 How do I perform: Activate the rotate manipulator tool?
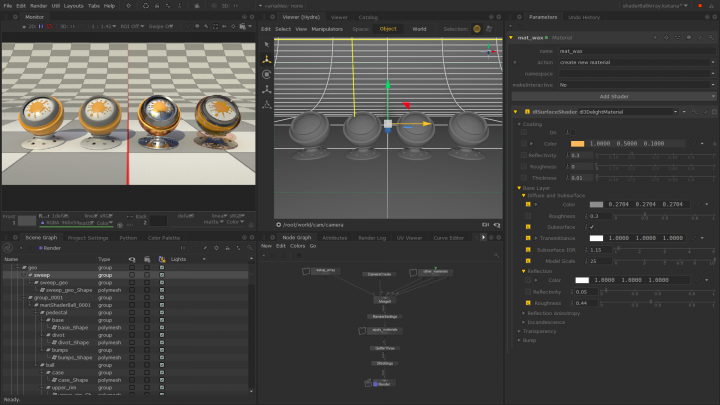pos(266,74)
